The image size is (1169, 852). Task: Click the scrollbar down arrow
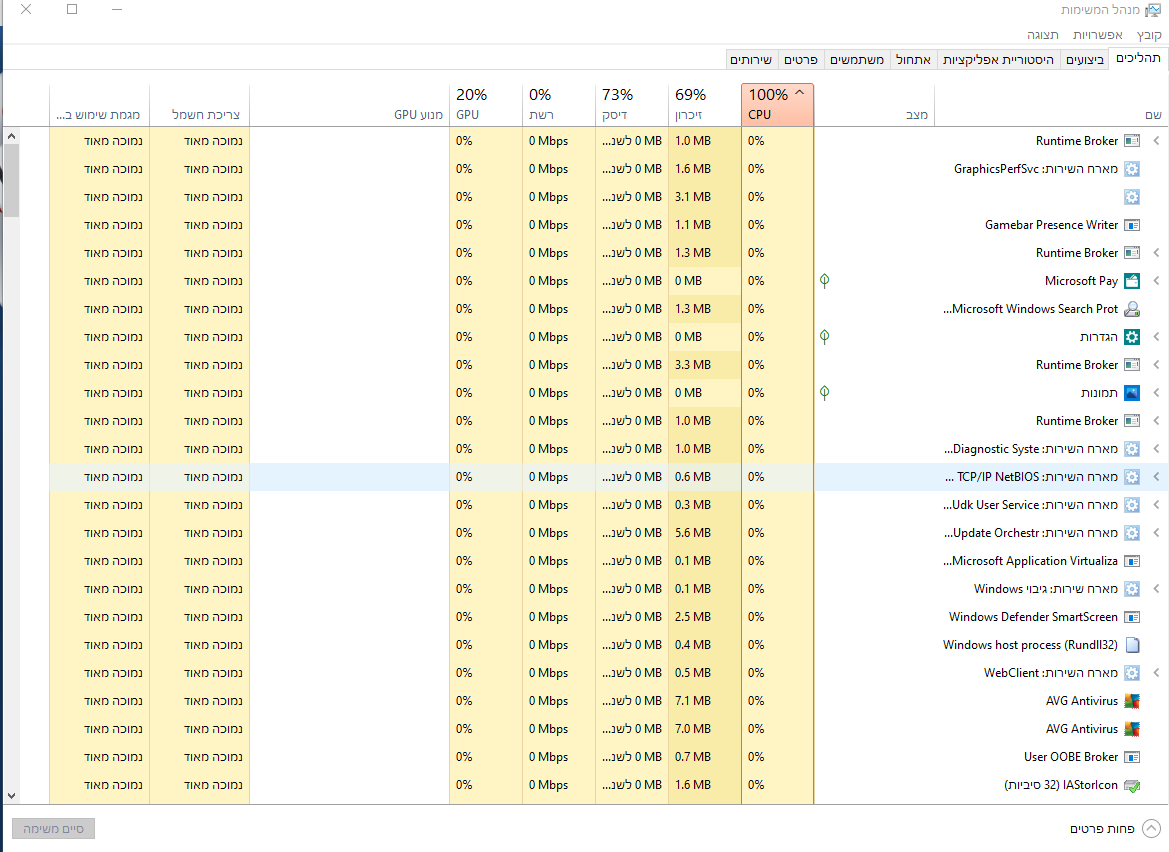pos(11,795)
